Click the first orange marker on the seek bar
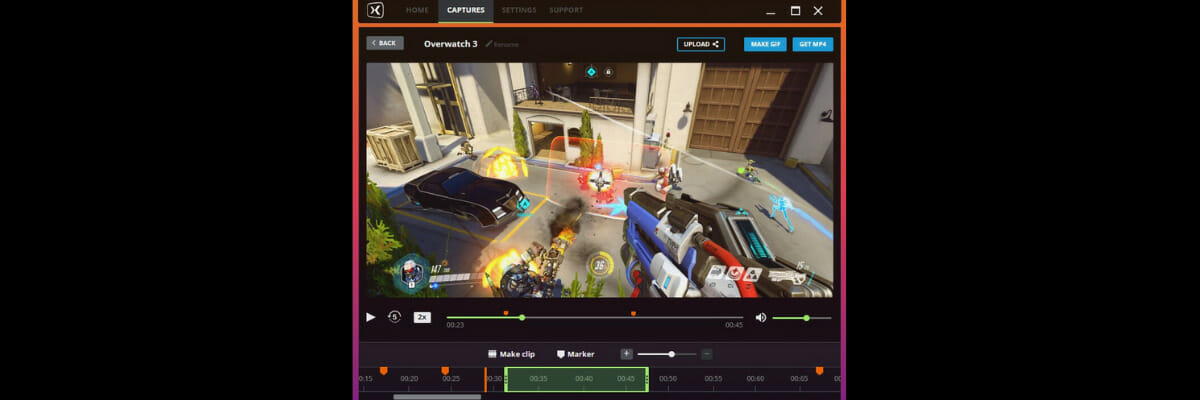Image resolution: width=1200 pixels, height=400 pixels. pyautogui.click(x=506, y=313)
